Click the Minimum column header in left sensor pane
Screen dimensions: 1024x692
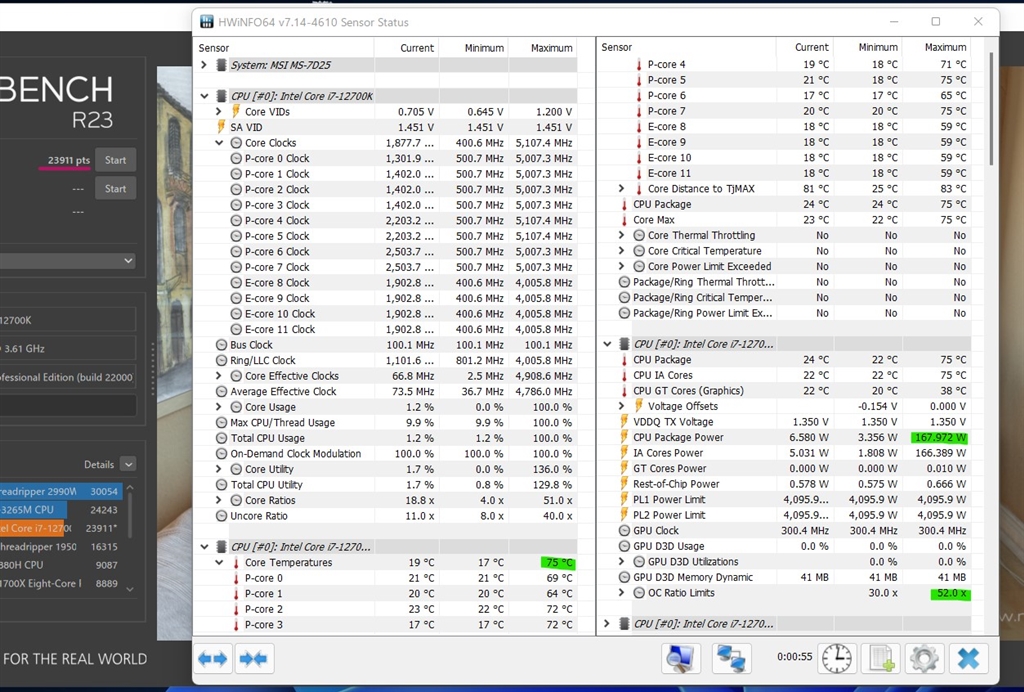(474, 48)
